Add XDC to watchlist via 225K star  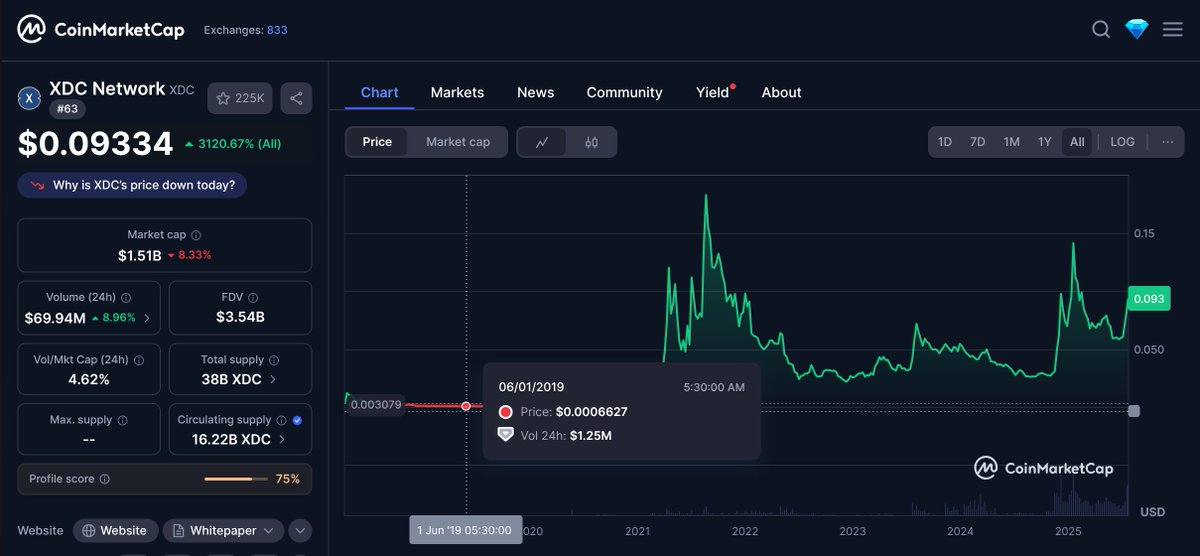(x=240, y=98)
